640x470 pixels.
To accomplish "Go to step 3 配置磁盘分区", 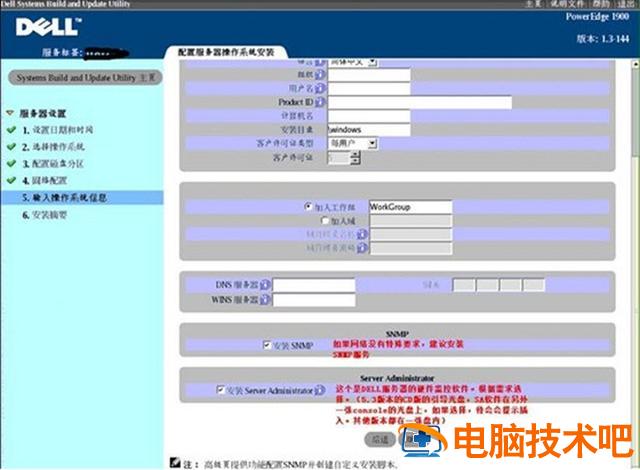I will coord(53,164).
